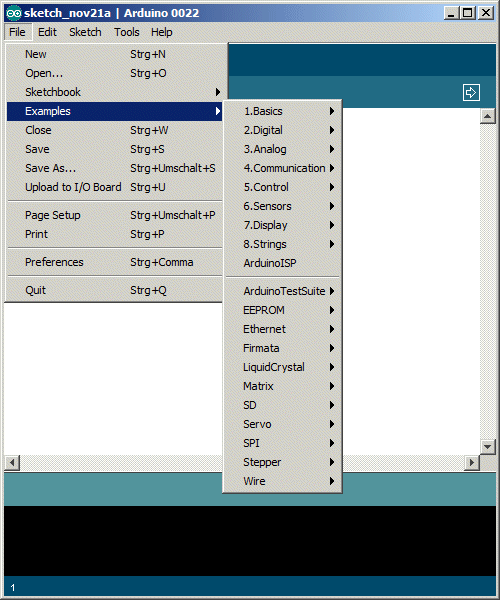Image resolution: width=500 pixels, height=600 pixels.
Task: Expand the Stepper library examples
Action: [x=282, y=462]
